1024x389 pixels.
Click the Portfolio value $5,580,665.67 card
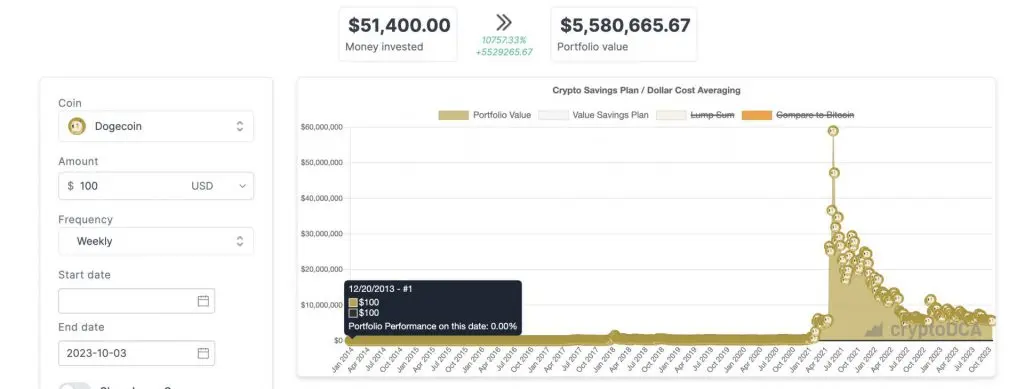[x=624, y=34]
